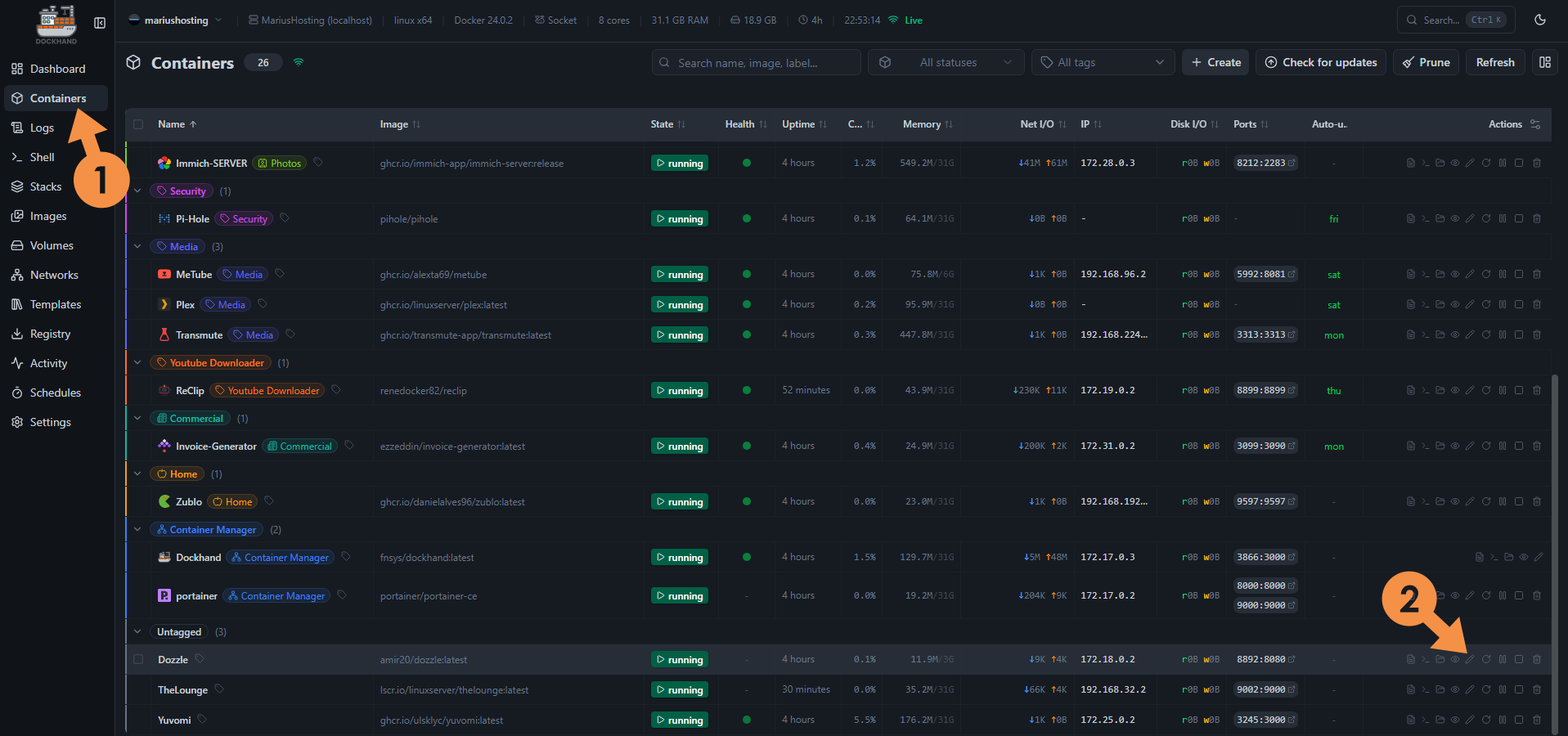Toggle dark mode with the moon icon
This screenshot has width=1568, height=736.
pyautogui.click(x=1540, y=20)
